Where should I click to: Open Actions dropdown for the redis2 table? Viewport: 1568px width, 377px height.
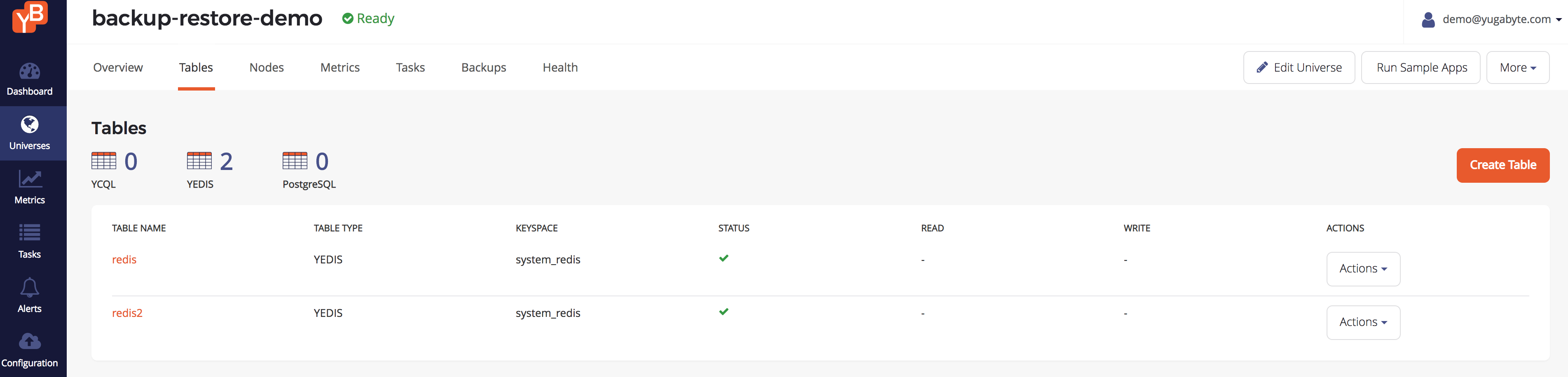1363,322
